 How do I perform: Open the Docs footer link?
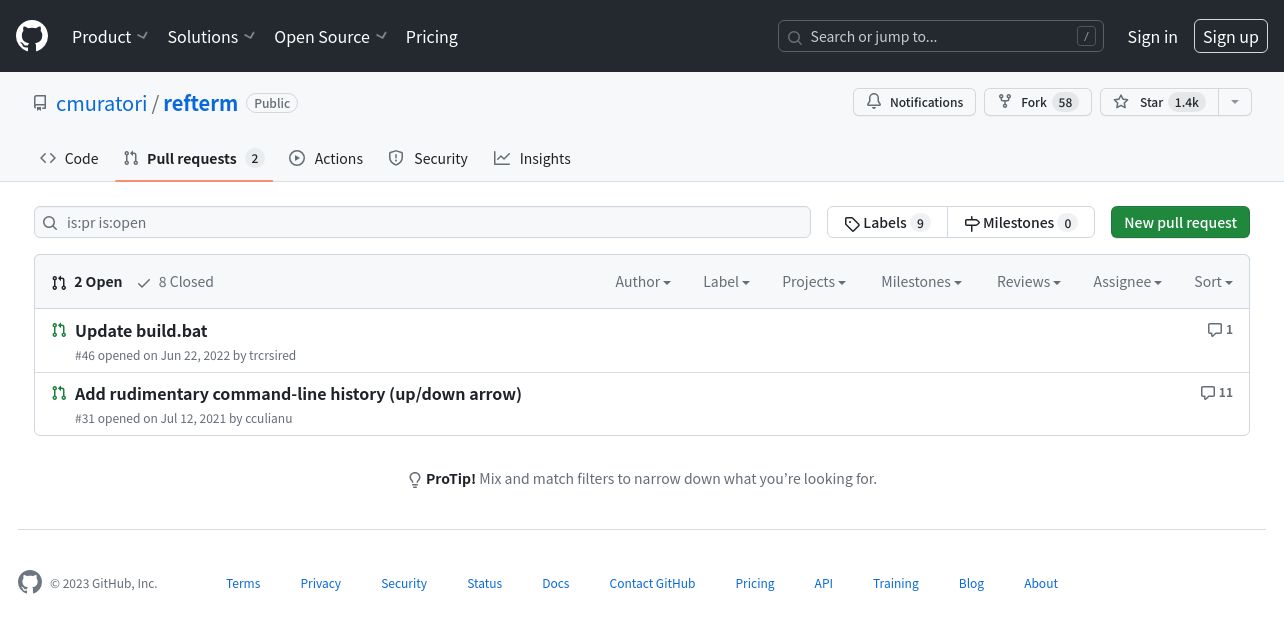pos(556,583)
